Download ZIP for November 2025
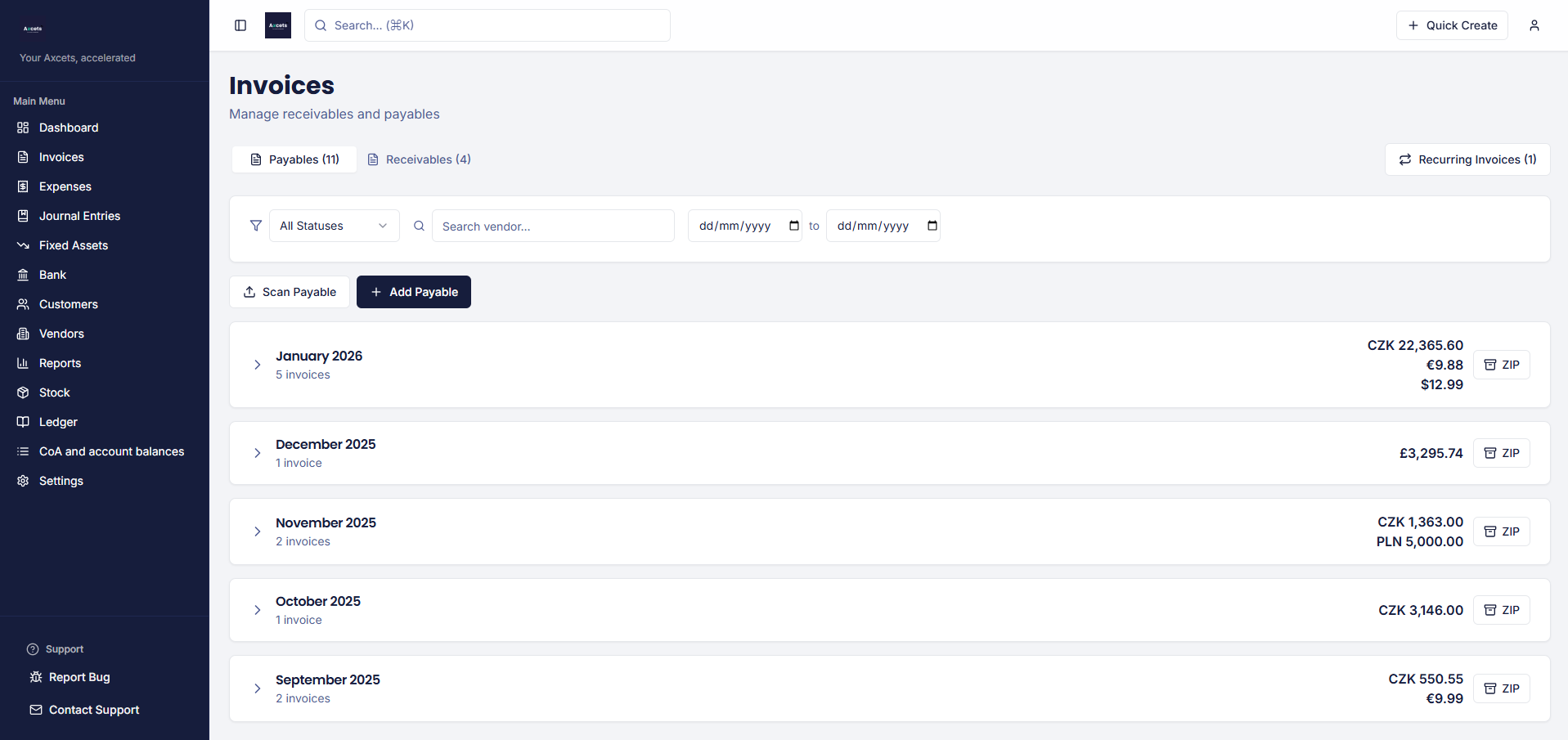The height and width of the screenshot is (740, 1568). pos(1502,531)
